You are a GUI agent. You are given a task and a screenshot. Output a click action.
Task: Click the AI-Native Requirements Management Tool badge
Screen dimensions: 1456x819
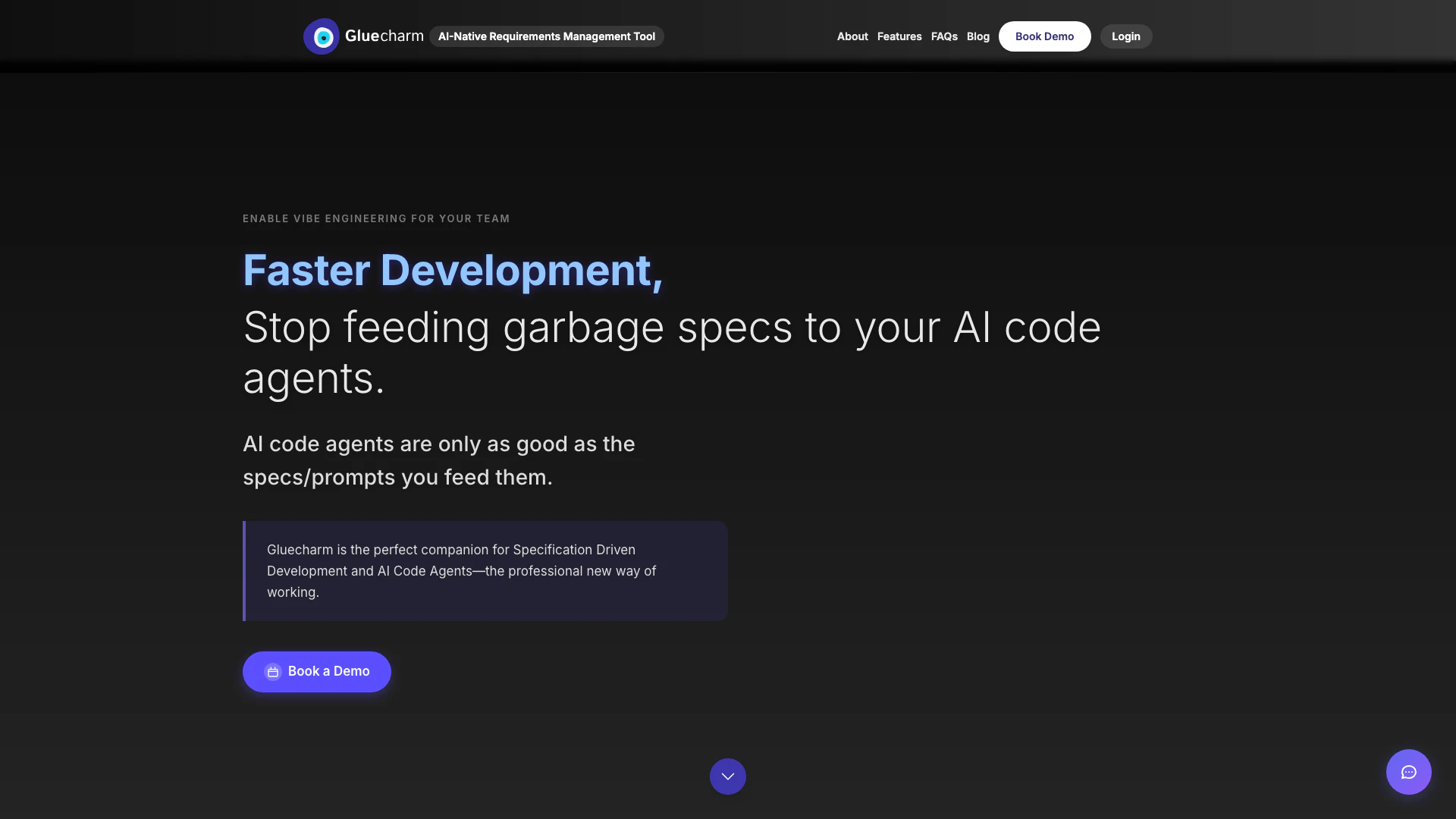pos(546,36)
